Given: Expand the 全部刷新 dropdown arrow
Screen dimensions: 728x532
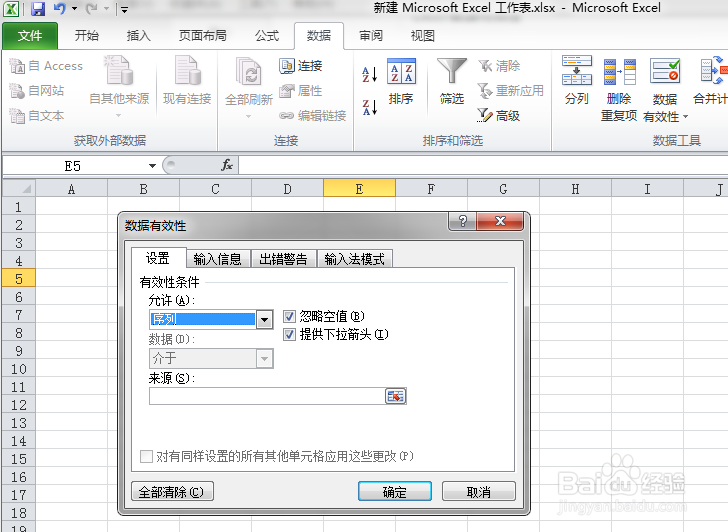Looking at the screenshot, I should (x=248, y=116).
